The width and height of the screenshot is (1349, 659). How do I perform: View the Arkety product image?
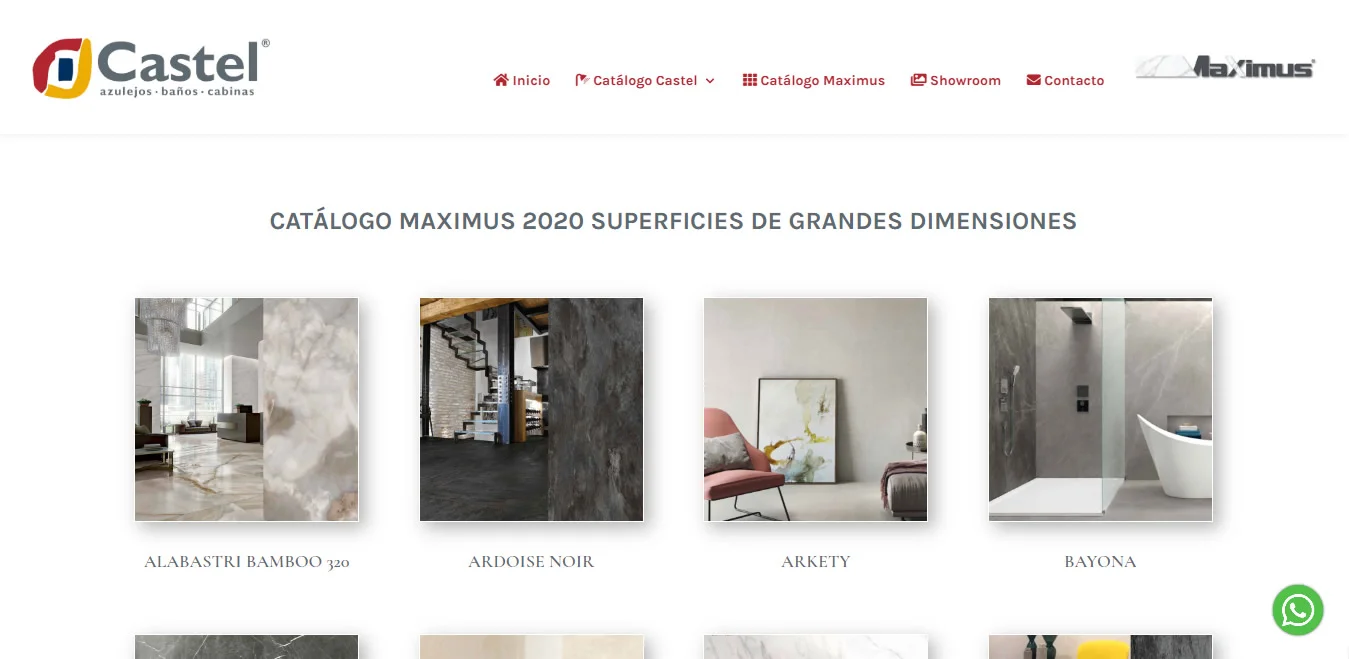(x=816, y=409)
